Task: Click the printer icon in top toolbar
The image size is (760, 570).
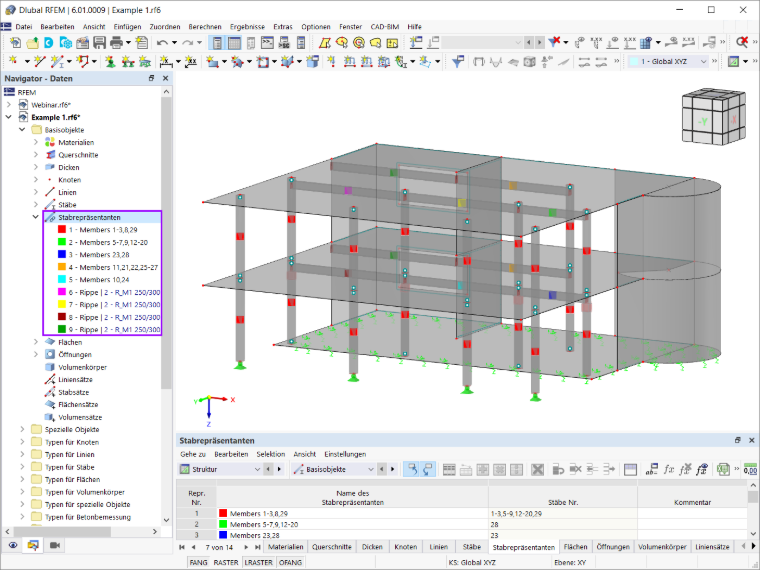Action: pos(116,43)
